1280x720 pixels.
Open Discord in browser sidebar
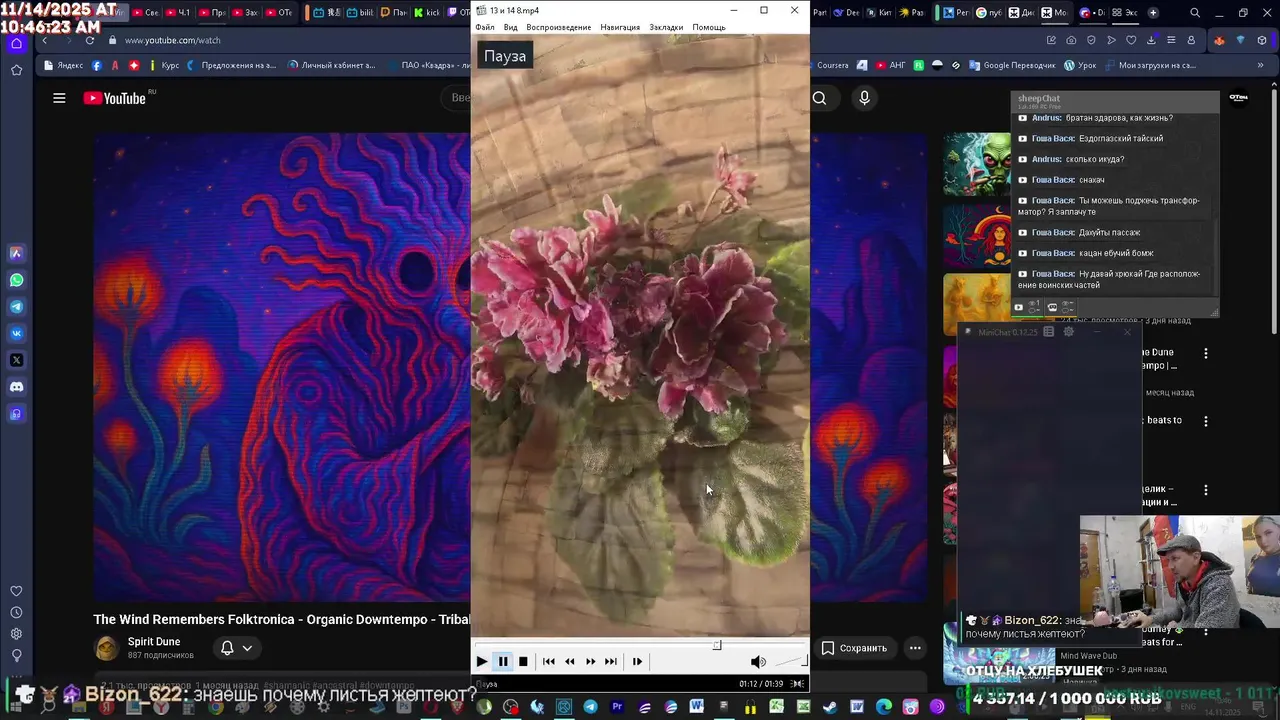(16, 387)
